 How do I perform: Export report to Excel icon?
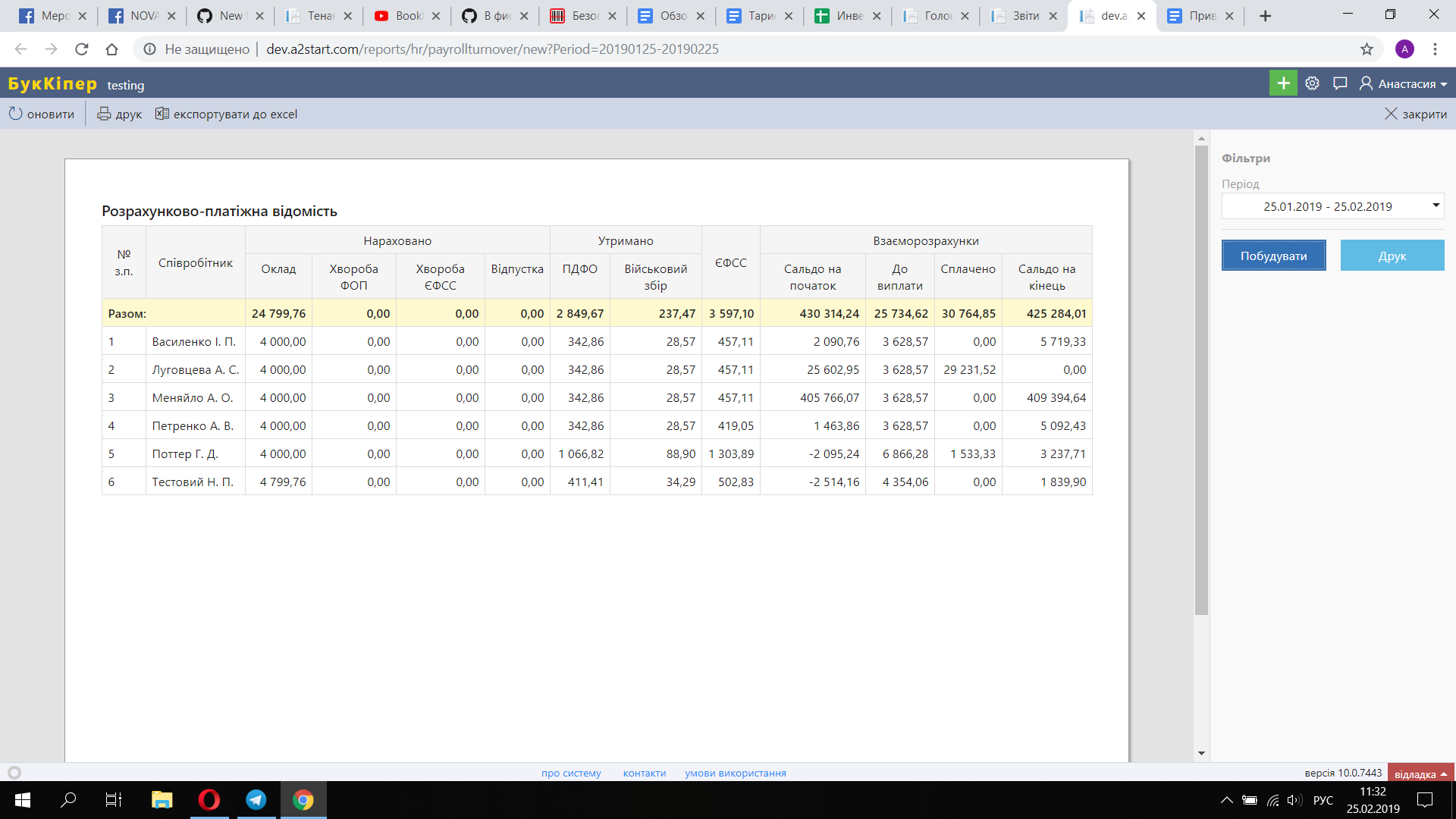162,114
